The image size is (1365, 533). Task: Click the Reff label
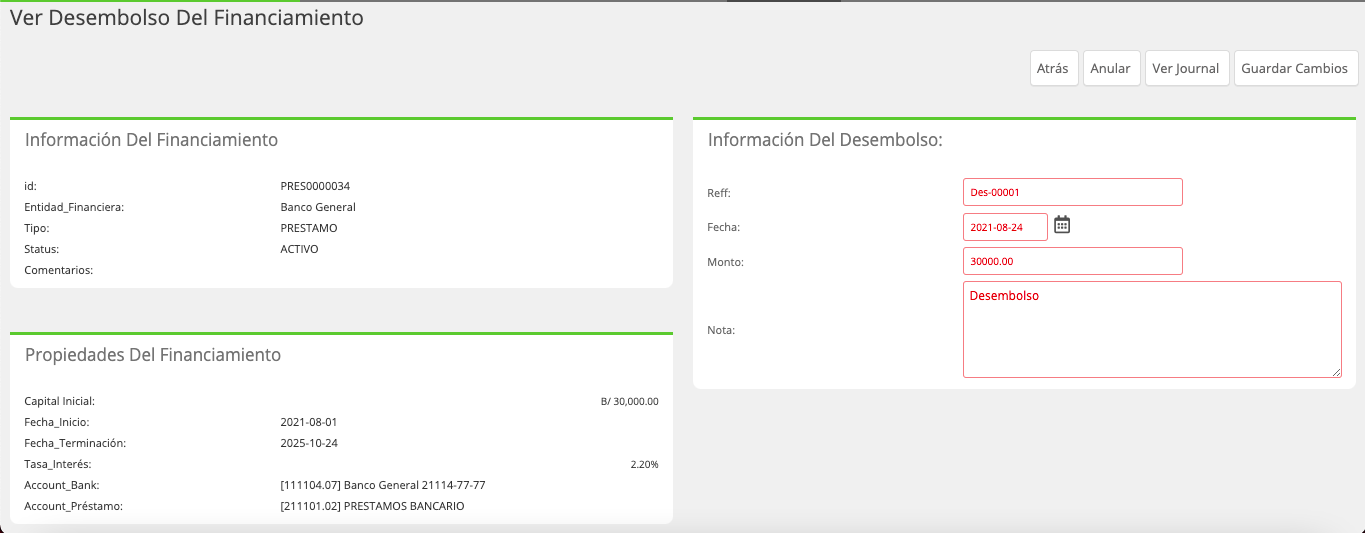719,193
